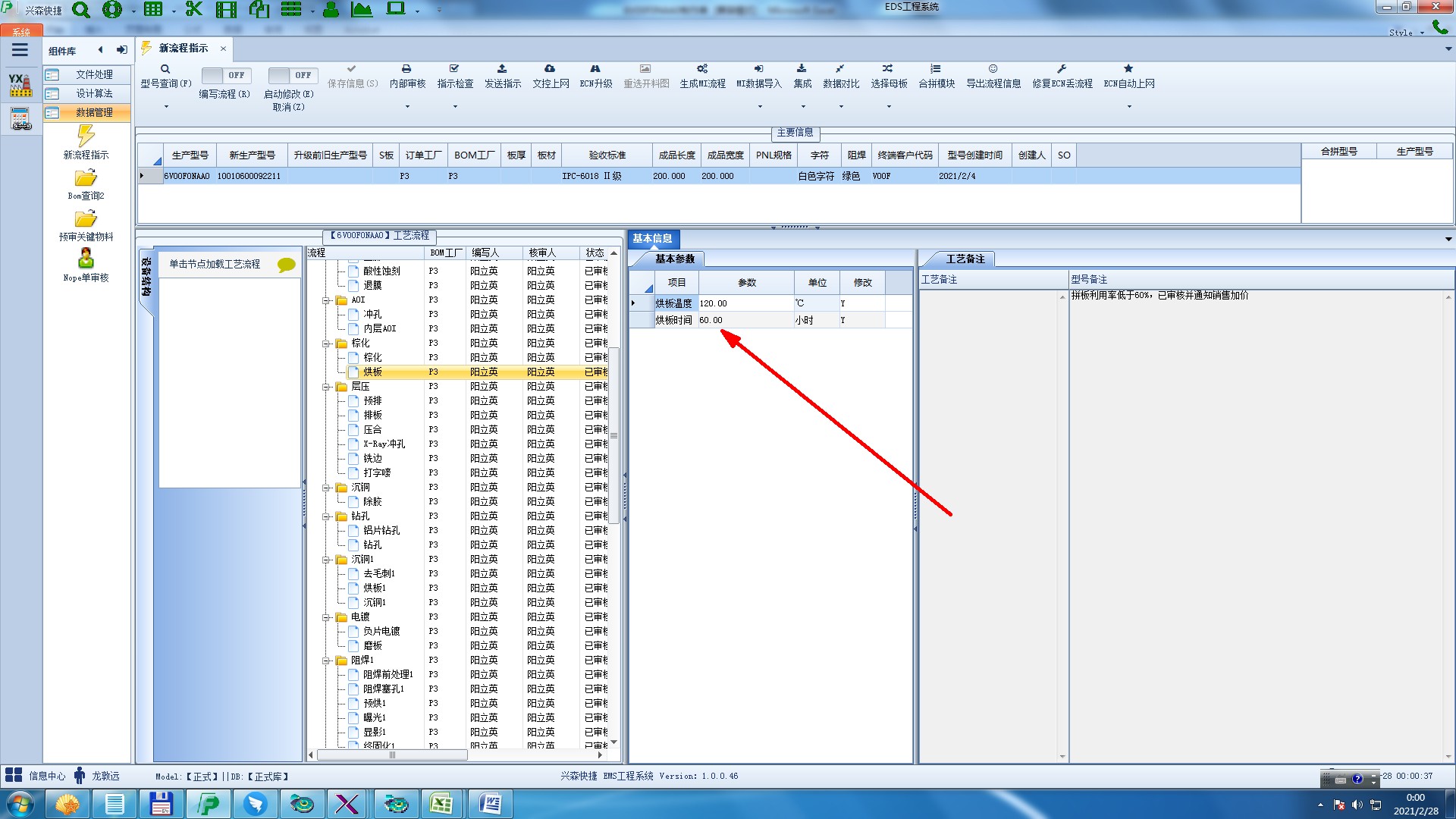Image resolution: width=1456 pixels, height=819 pixels.
Task: Click the ECN自动上网 star icon
Action: (x=1128, y=69)
